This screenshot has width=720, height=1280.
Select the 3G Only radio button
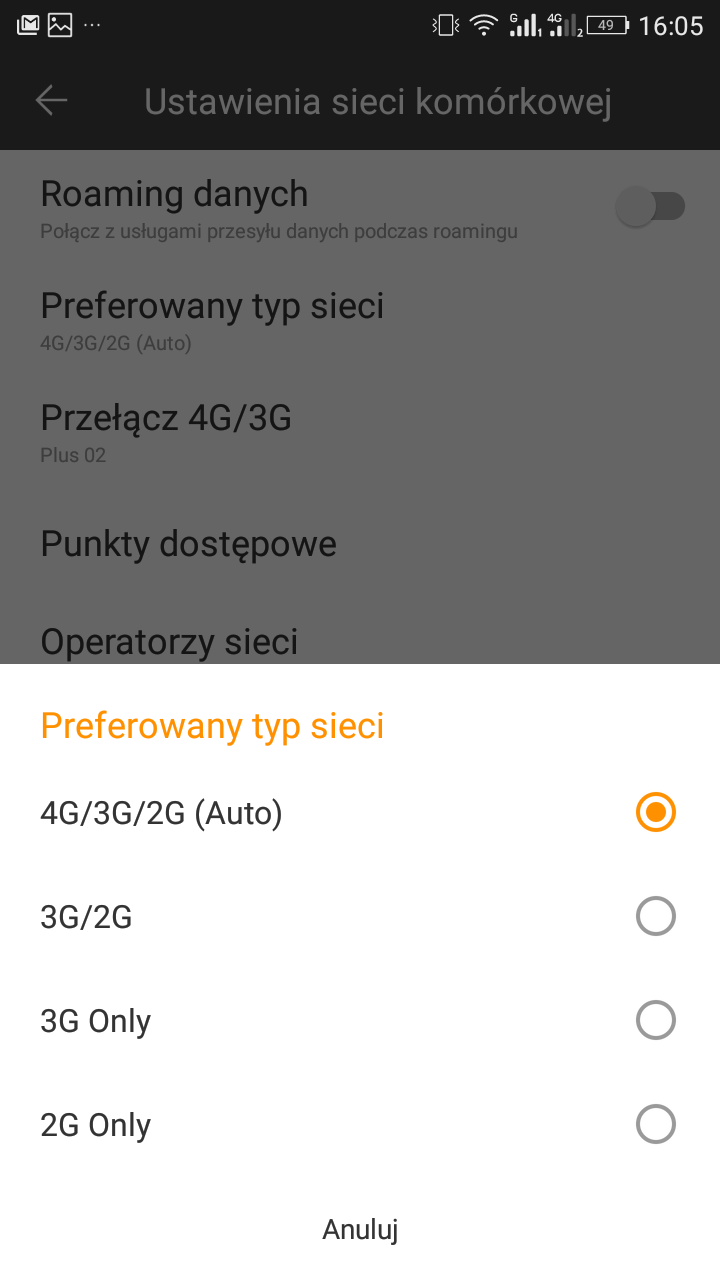pyautogui.click(x=656, y=1020)
